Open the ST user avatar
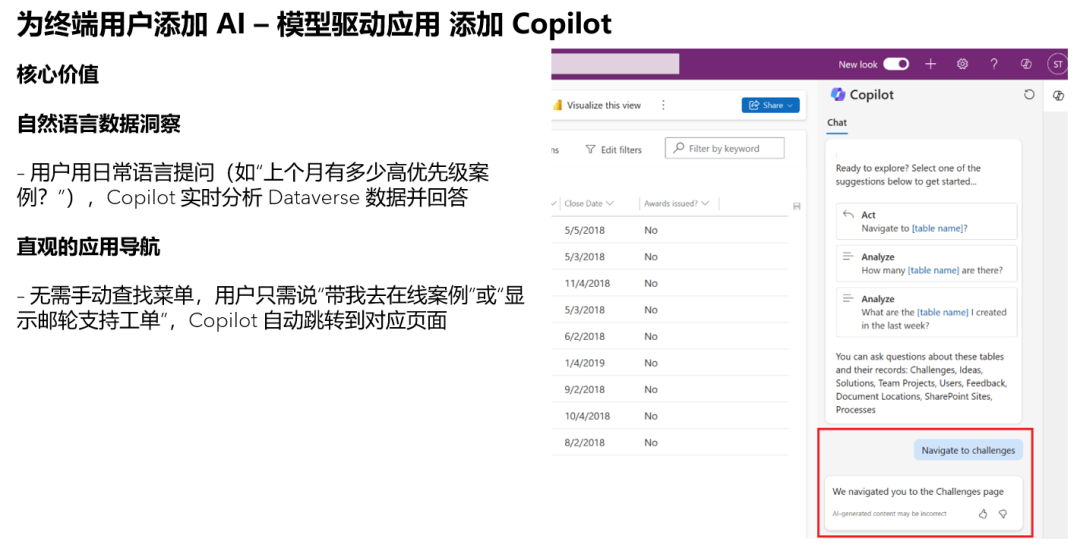The width and height of the screenshot is (1080, 551). click(1057, 64)
